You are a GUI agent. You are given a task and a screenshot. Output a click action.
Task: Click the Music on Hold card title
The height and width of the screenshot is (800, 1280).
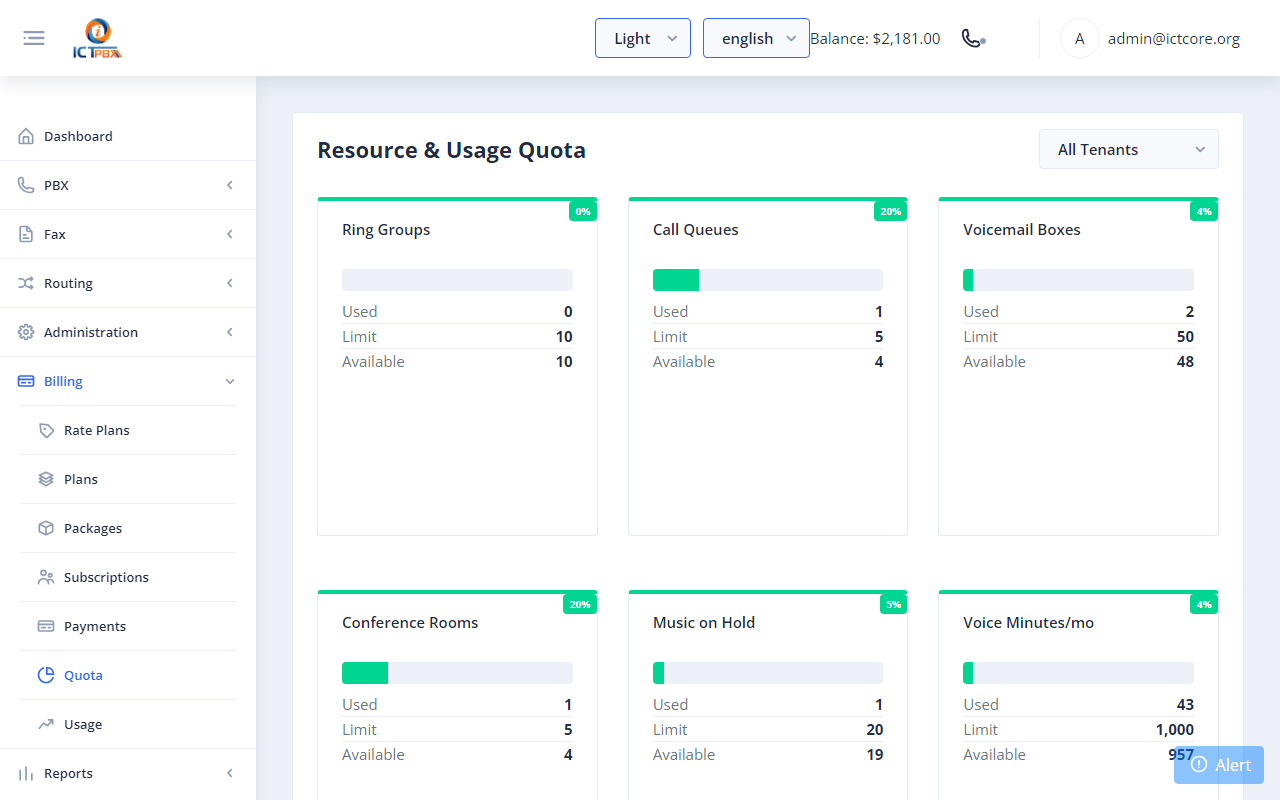pos(704,623)
